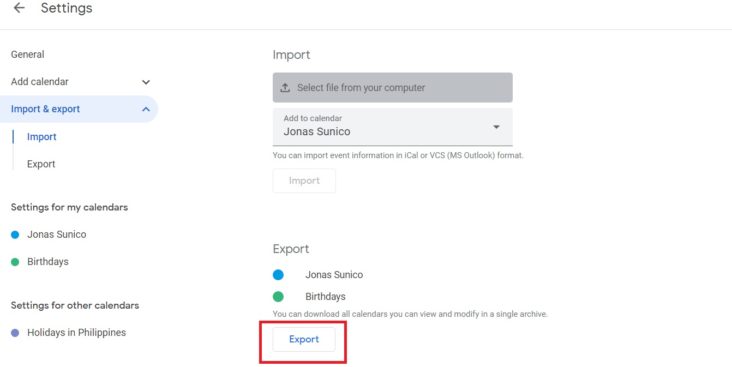Open Birthdays calendar settings
Image resolution: width=732 pixels, height=367 pixels.
(48, 261)
